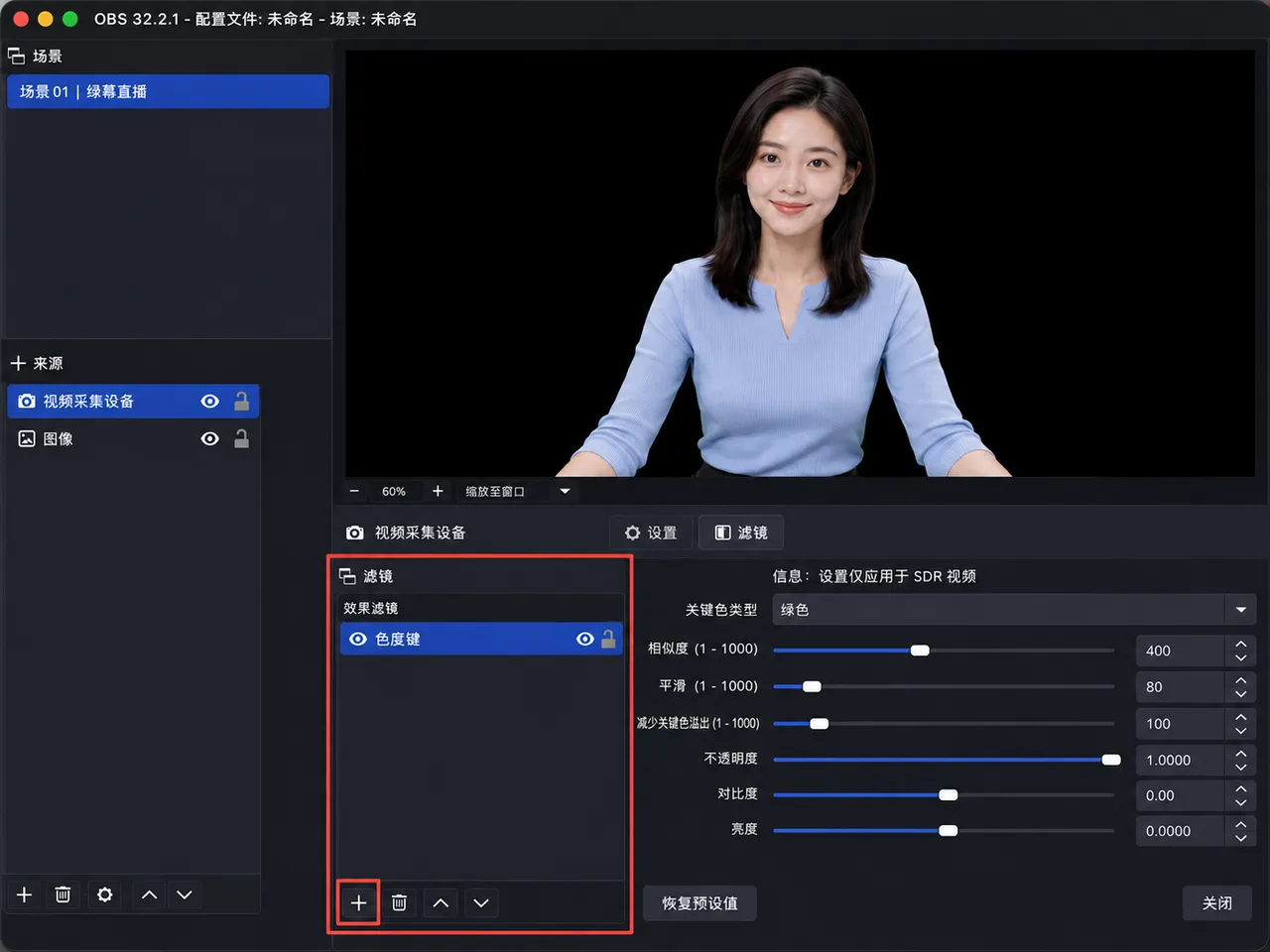
Task: Delete the selected filter with trash icon
Action: (x=399, y=902)
